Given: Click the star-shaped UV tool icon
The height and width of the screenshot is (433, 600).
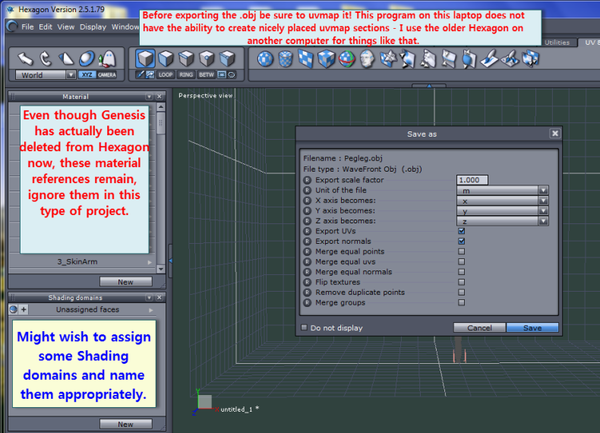Looking at the screenshot, I should pos(388,59).
